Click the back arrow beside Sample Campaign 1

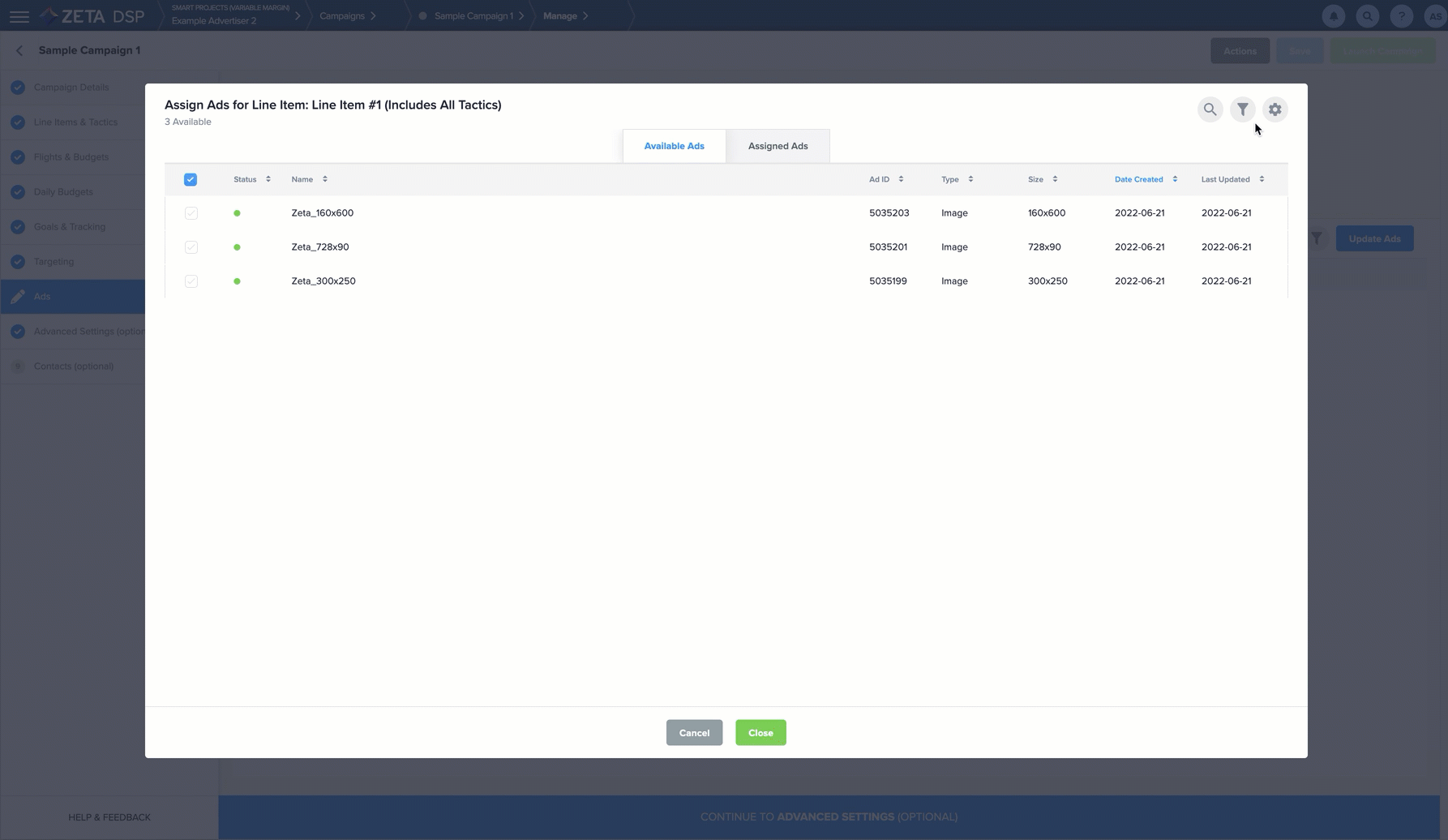click(x=19, y=50)
